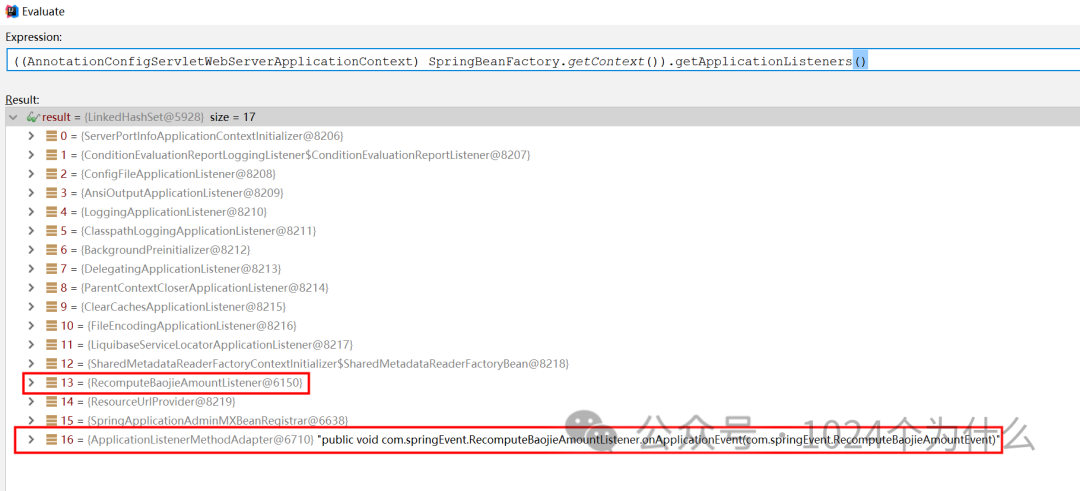
Task: Click the Expression input field
Action: 543,61
